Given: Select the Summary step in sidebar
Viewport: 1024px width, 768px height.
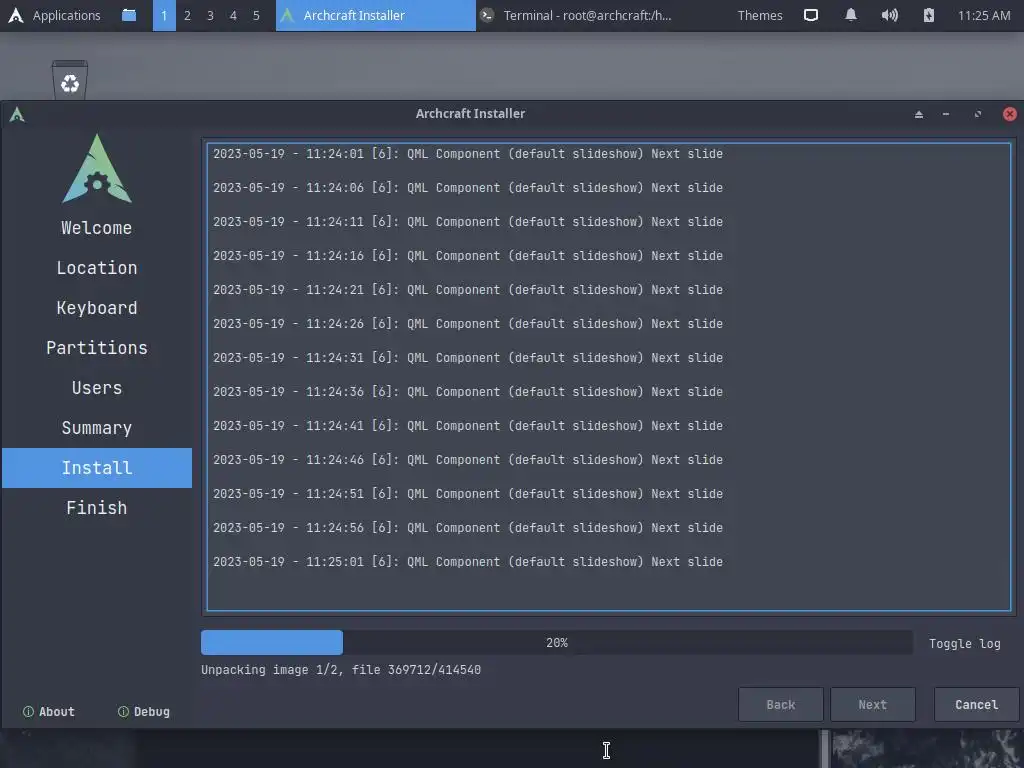Looking at the screenshot, I should click(x=97, y=428).
